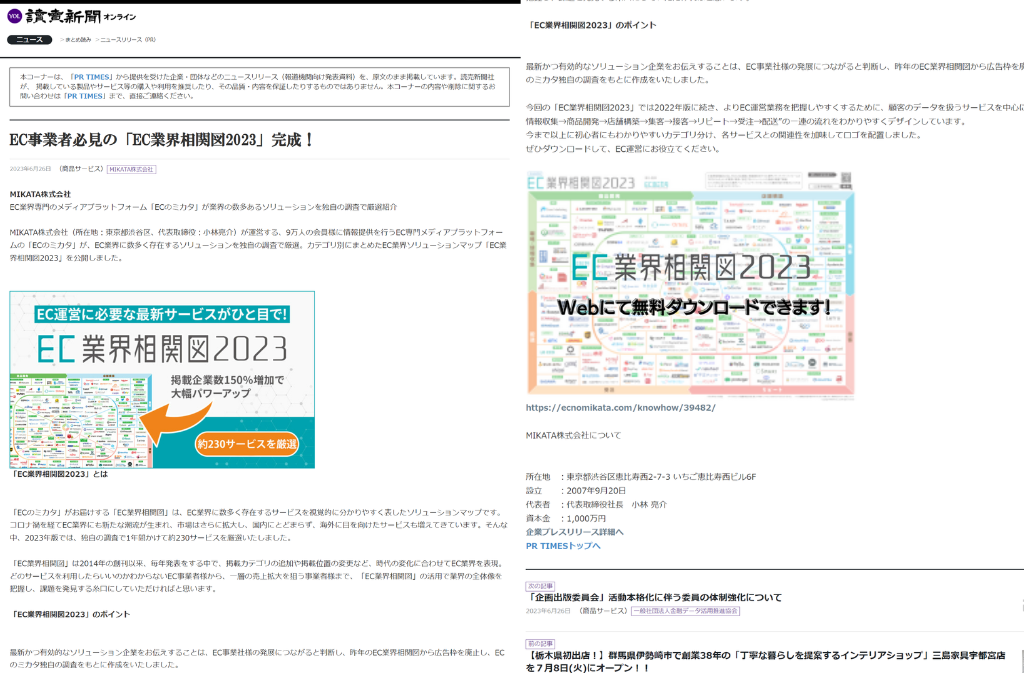Click the MIKATA株式会社について heading
The width and height of the screenshot is (1024, 673).
(x=573, y=435)
